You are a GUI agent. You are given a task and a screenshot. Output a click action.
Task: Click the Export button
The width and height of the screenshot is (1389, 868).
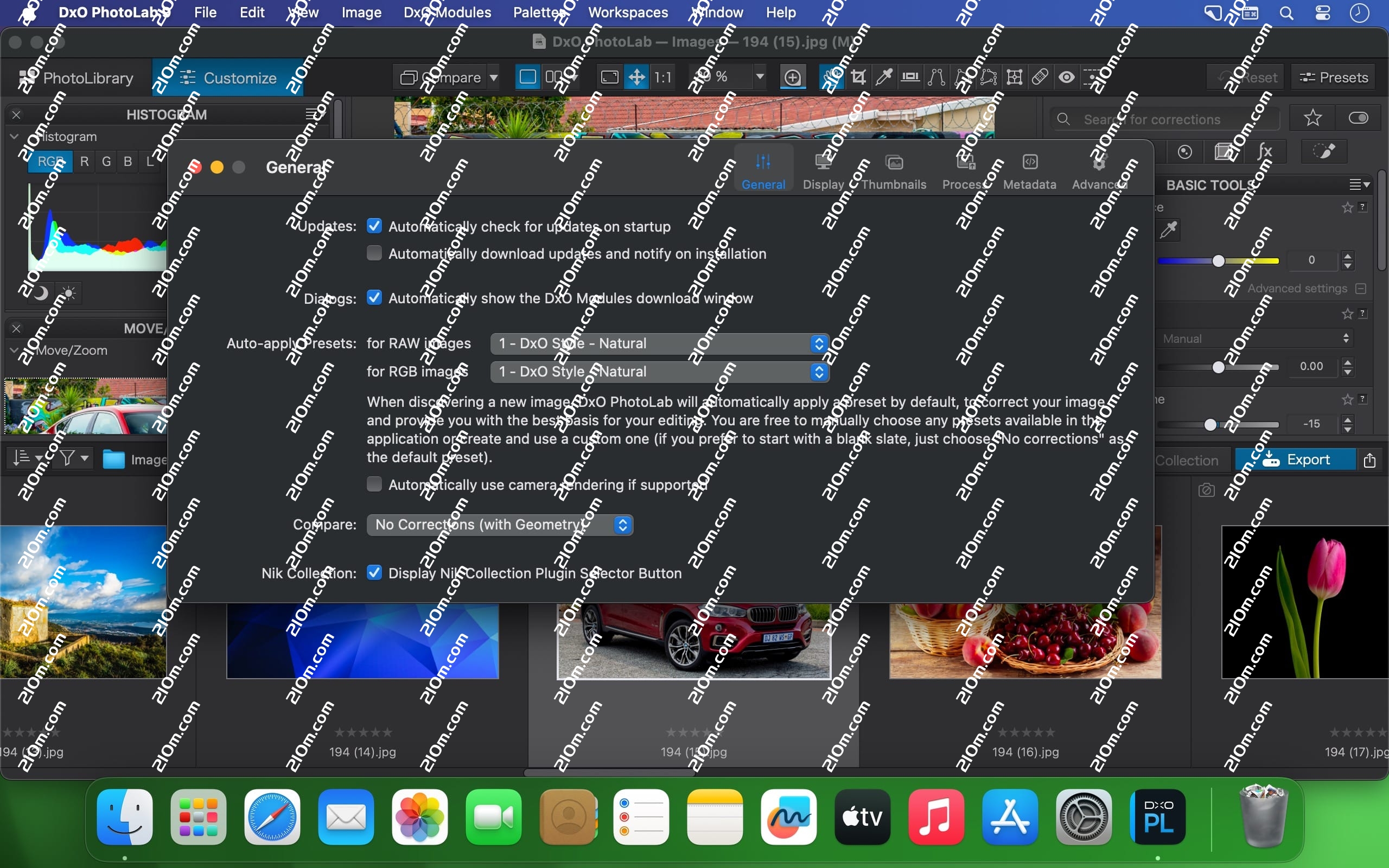tap(1296, 460)
